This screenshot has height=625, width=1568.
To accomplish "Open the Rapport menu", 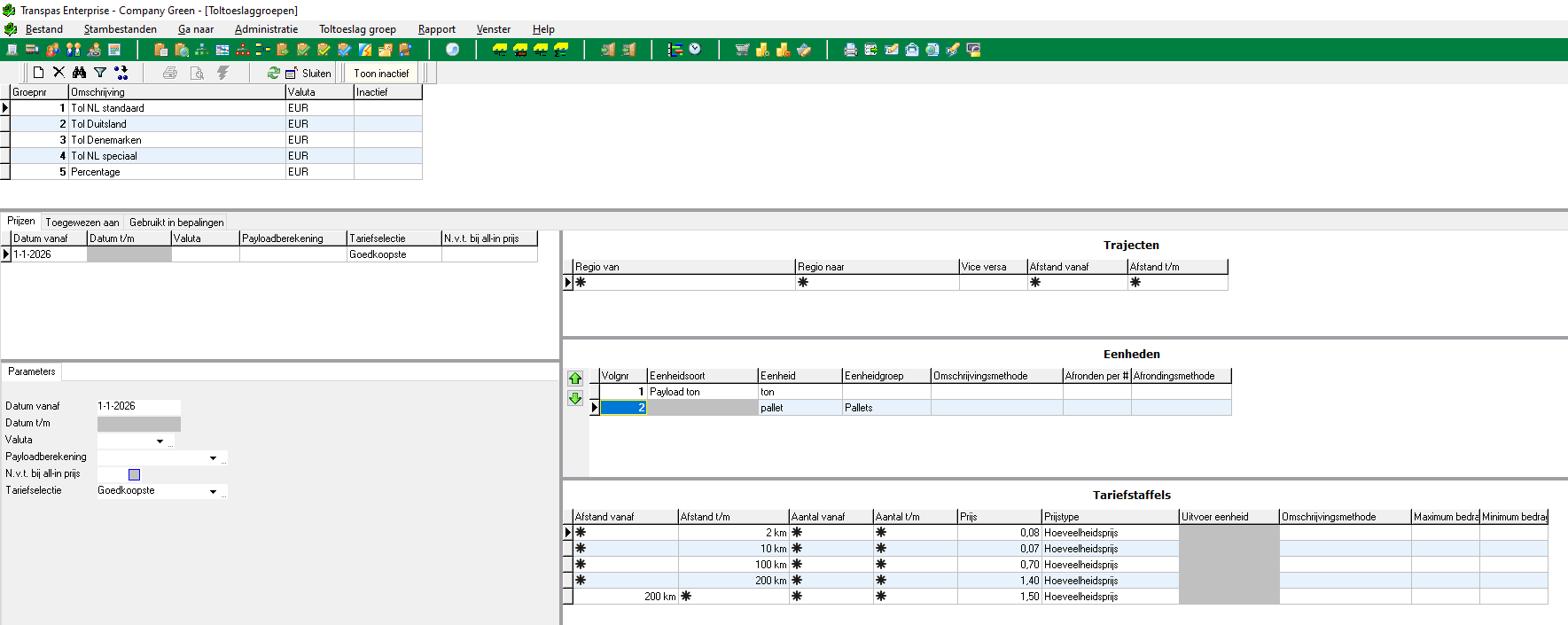I will (x=437, y=29).
